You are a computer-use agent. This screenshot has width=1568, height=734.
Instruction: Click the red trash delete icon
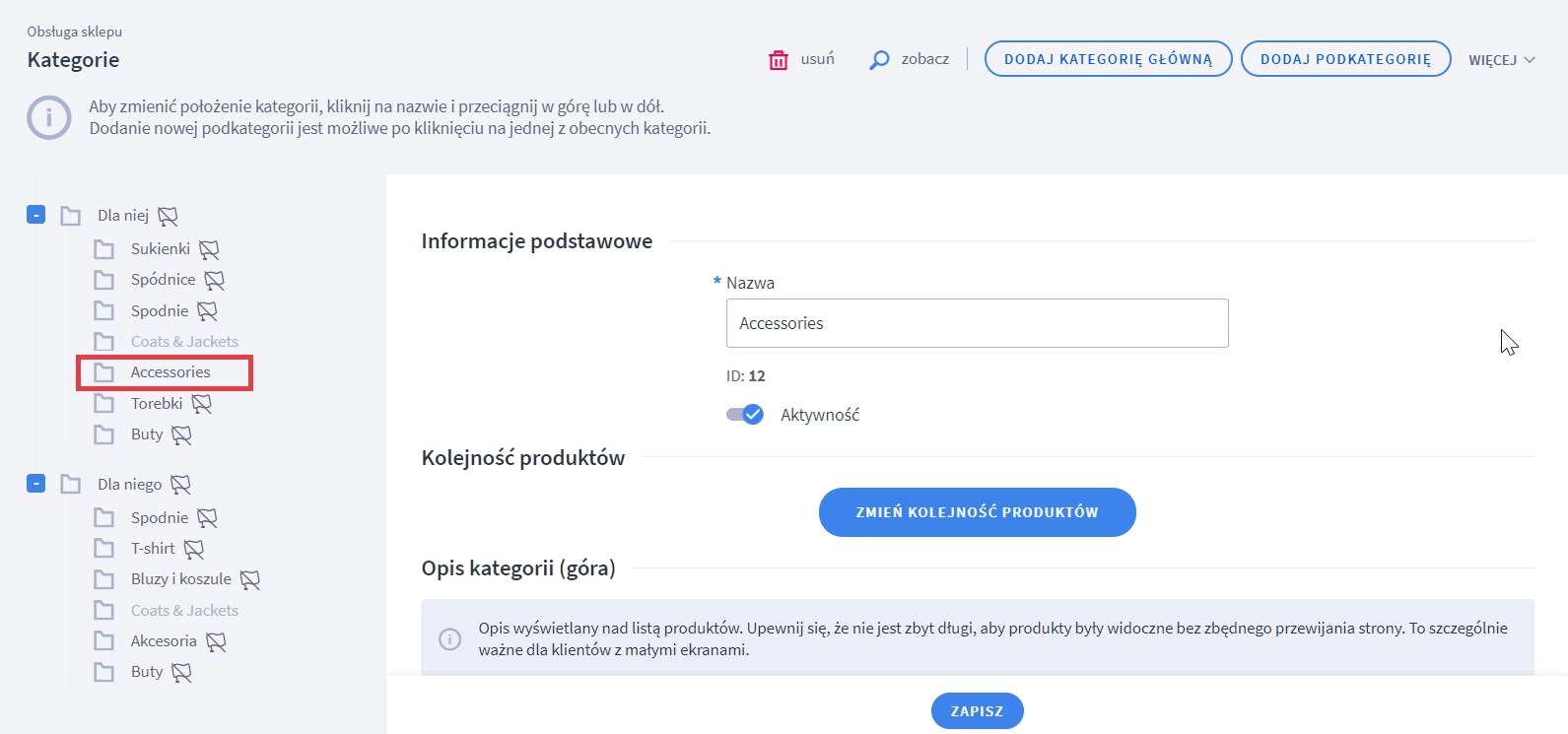tap(779, 60)
